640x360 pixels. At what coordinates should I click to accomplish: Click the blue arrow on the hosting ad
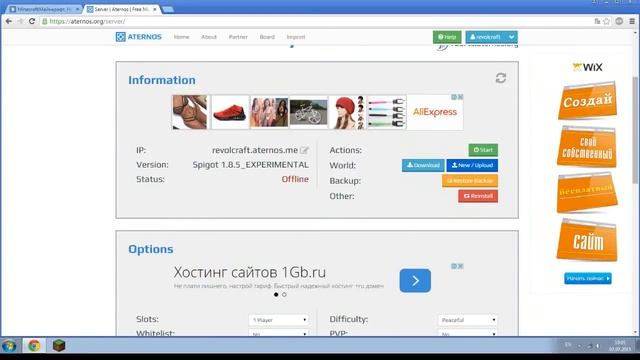415,280
